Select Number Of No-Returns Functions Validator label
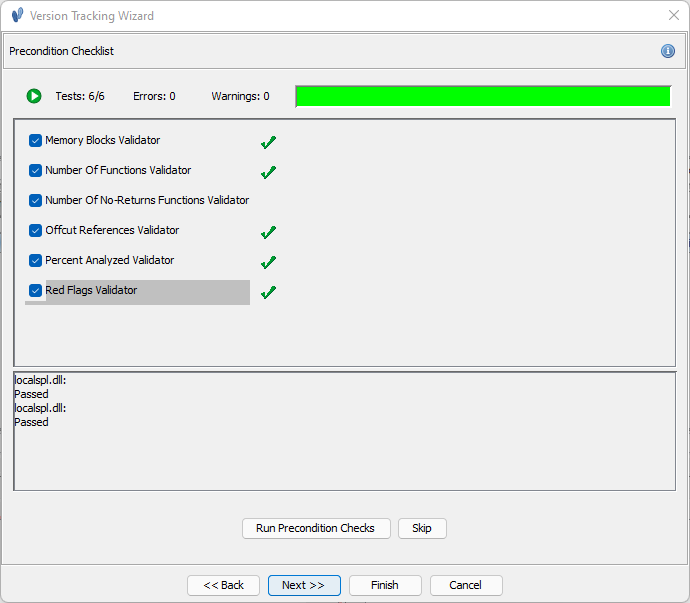690x603 pixels. pyautogui.click(x=147, y=200)
